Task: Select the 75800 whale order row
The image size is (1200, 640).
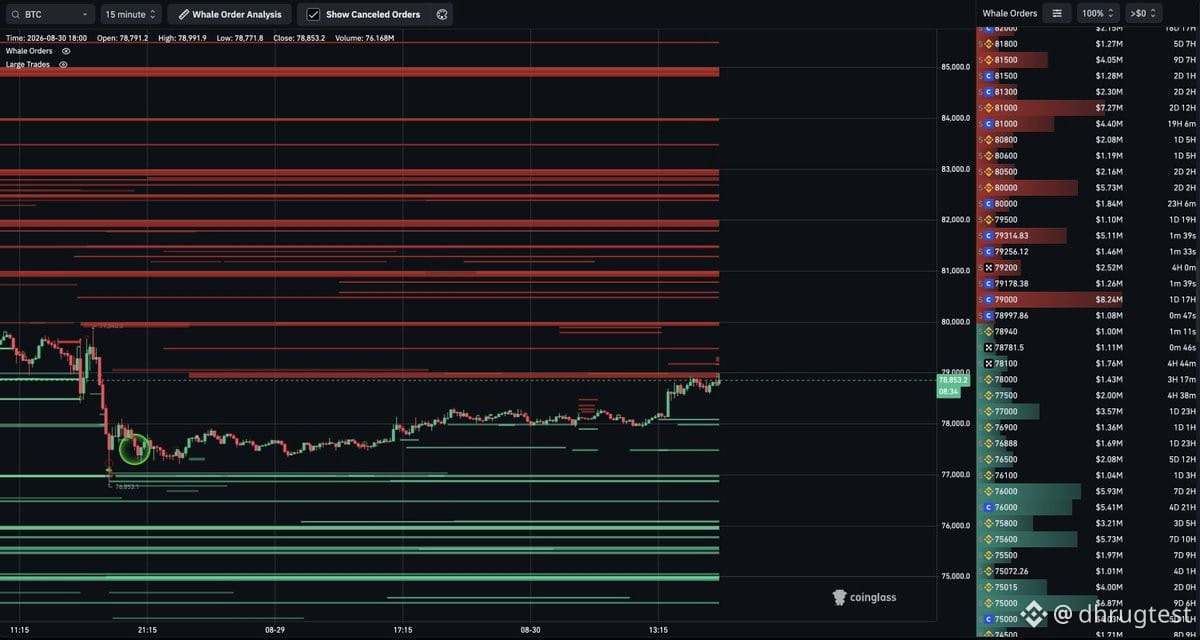Action: point(1087,524)
